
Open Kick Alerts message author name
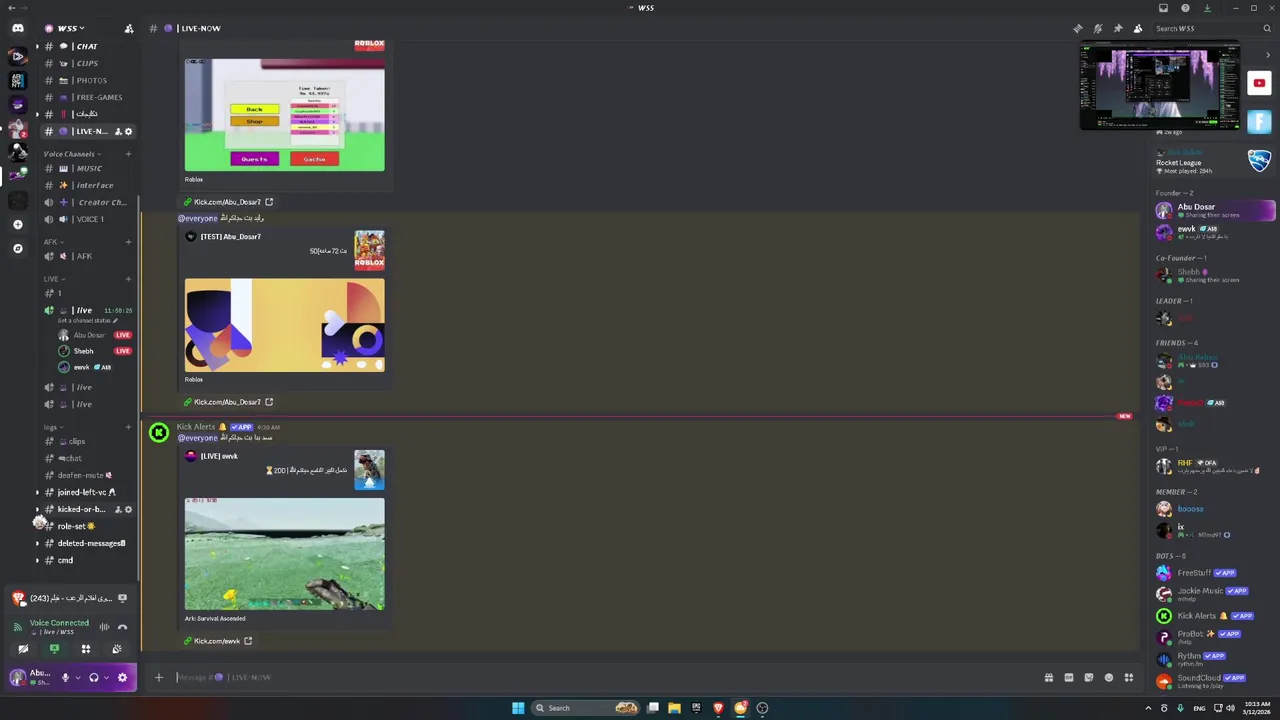[x=196, y=427]
